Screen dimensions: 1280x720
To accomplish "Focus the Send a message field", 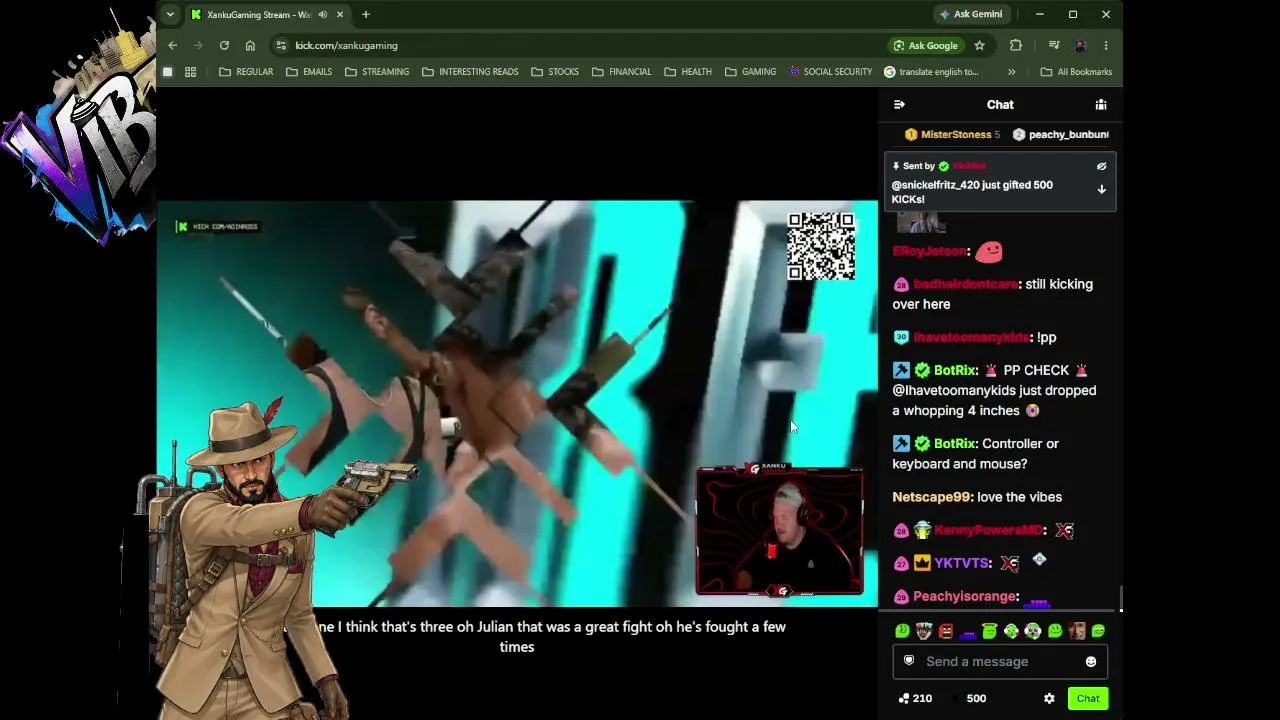I will (x=1000, y=661).
